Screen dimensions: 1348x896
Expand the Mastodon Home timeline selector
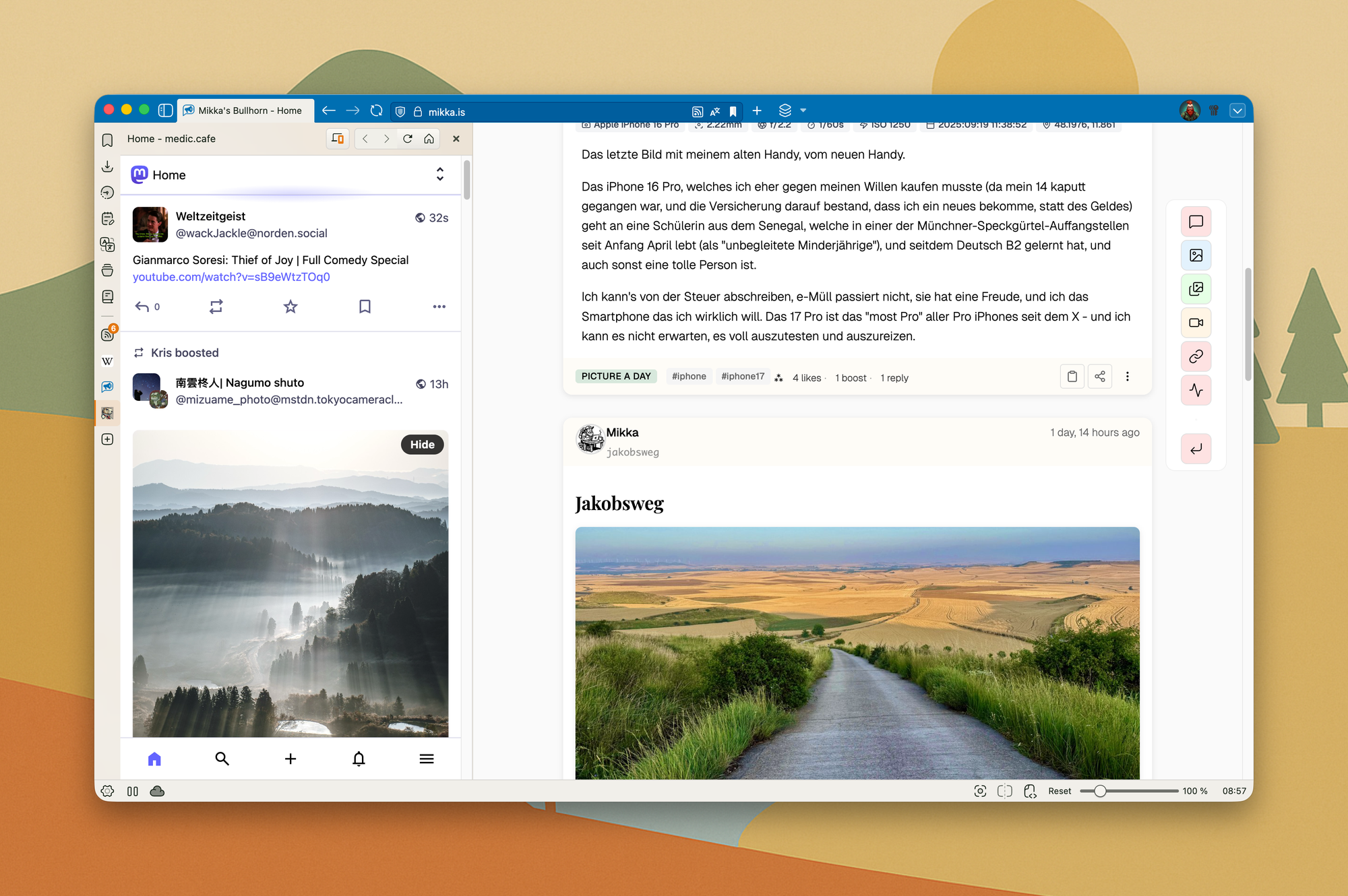pyautogui.click(x=440, y=174)
